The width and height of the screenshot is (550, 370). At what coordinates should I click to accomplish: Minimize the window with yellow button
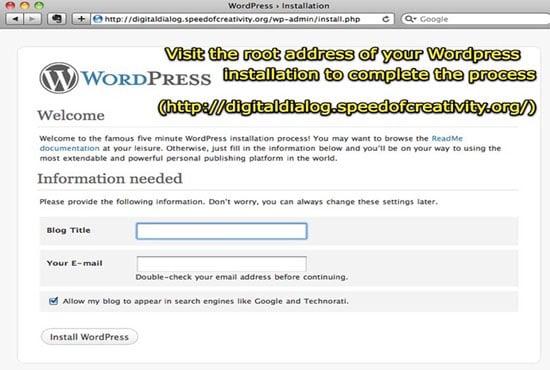[25, 5]
